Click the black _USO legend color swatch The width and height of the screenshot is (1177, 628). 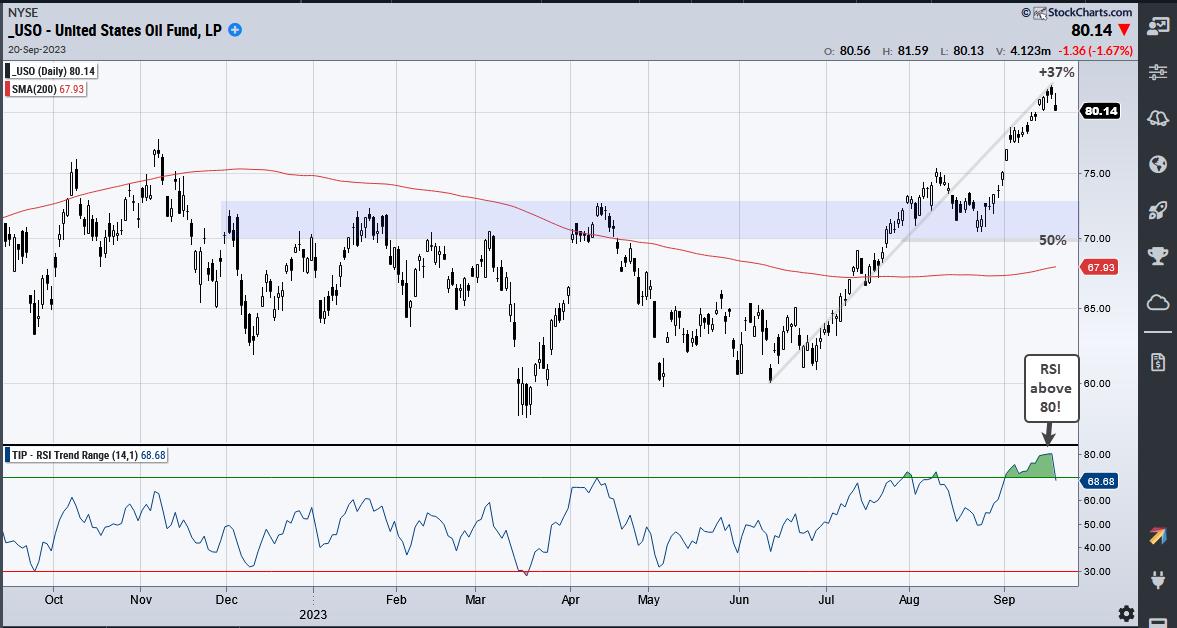click(x=6, y=71)
